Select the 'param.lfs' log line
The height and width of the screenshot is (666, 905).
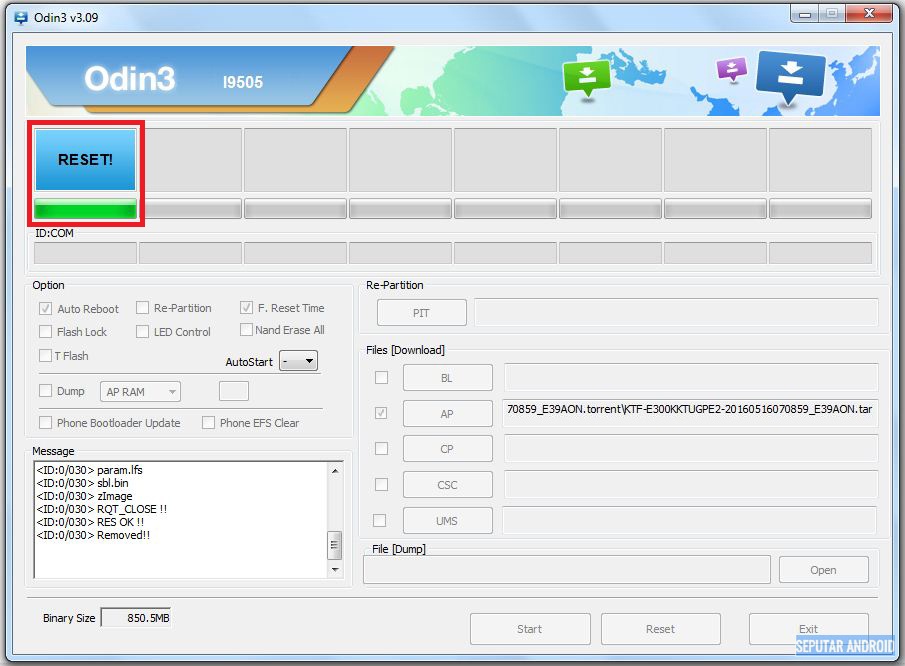89,470
